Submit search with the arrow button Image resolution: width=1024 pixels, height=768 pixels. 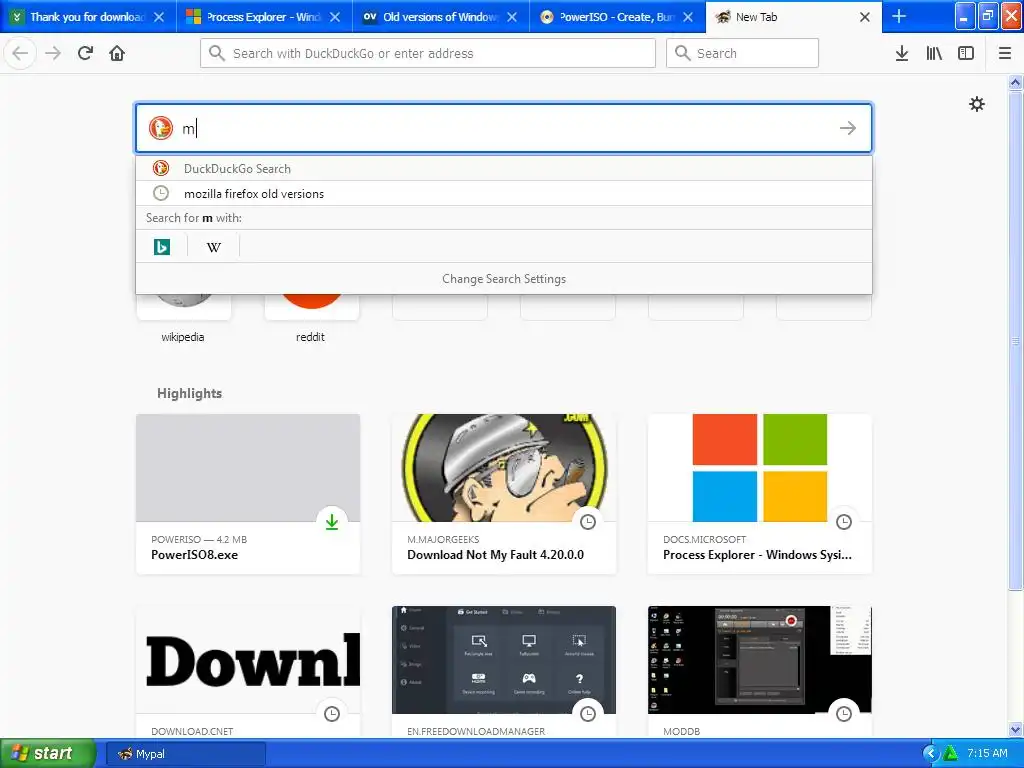[848, 128]
